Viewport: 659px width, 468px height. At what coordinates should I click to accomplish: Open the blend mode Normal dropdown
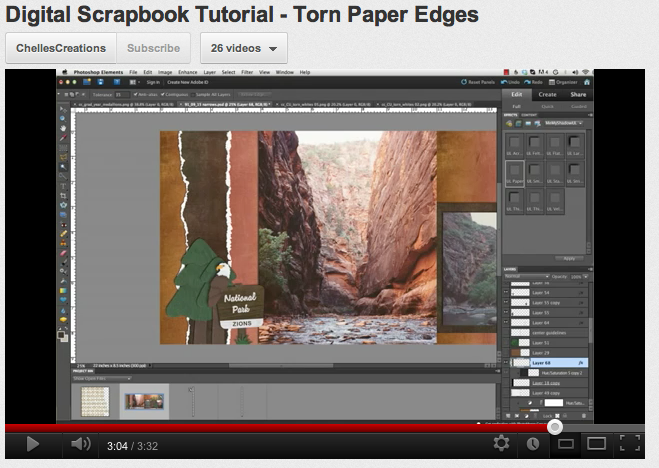click(x=527, y=276)
